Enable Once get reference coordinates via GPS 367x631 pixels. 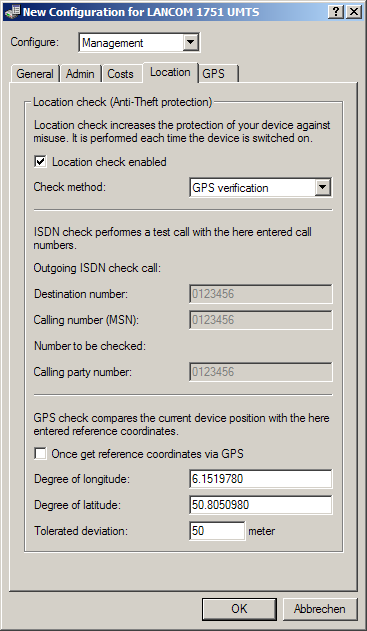[x=40, y=454]
